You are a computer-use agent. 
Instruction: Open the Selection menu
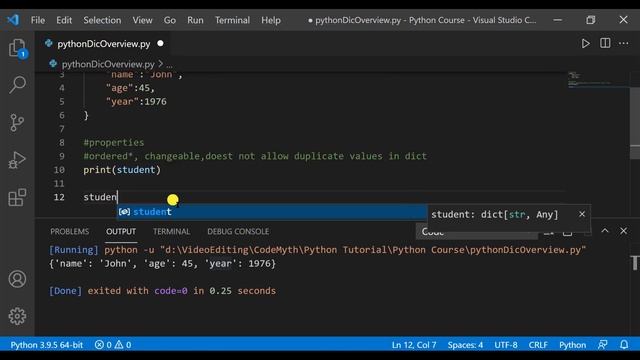(102, 20)
